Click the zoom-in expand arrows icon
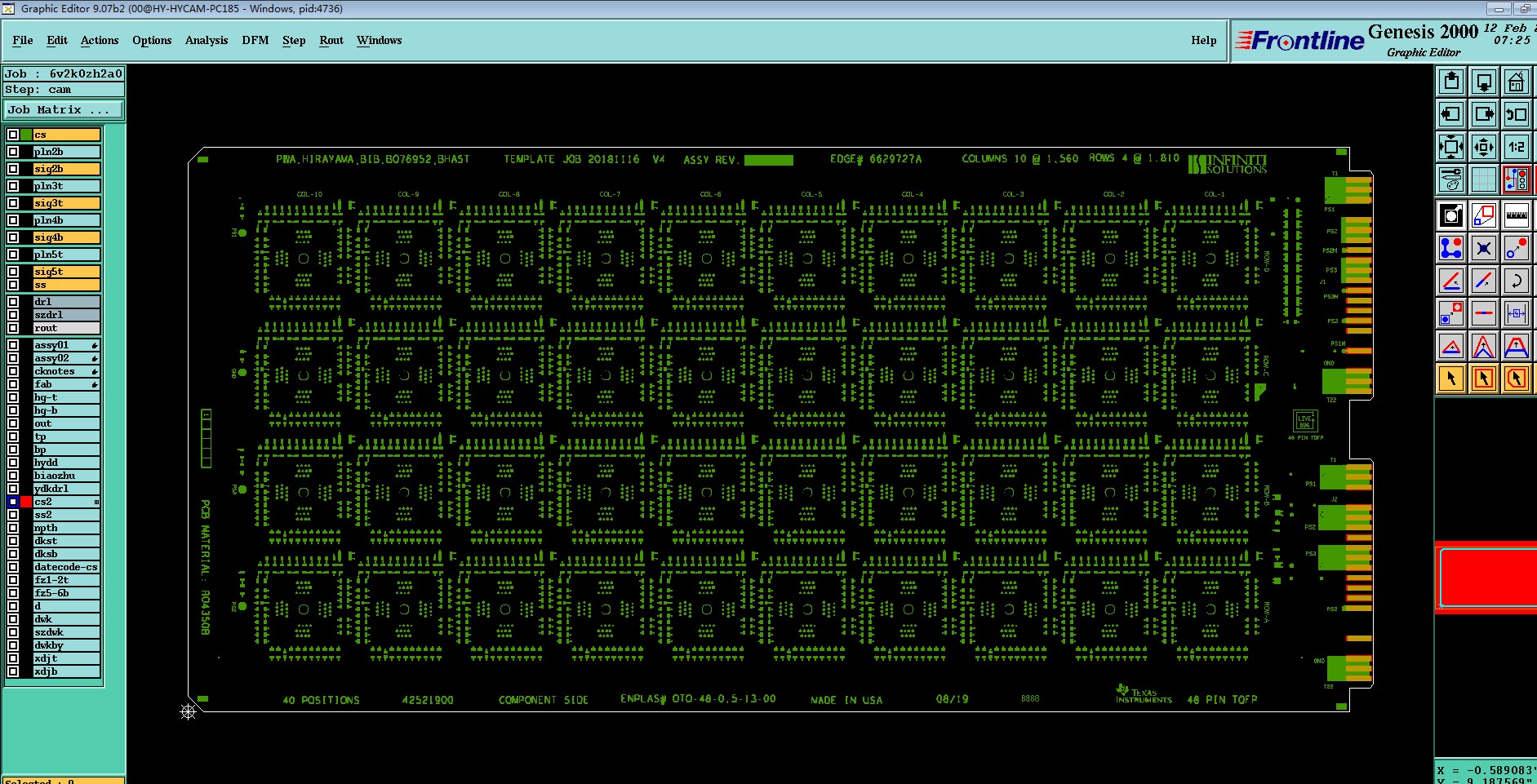 tap(1451, 147)
